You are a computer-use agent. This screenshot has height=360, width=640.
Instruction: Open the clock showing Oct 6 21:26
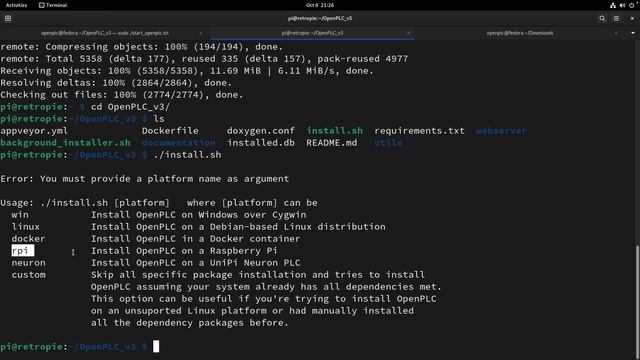pyautogui.click(x=320, y=5)
